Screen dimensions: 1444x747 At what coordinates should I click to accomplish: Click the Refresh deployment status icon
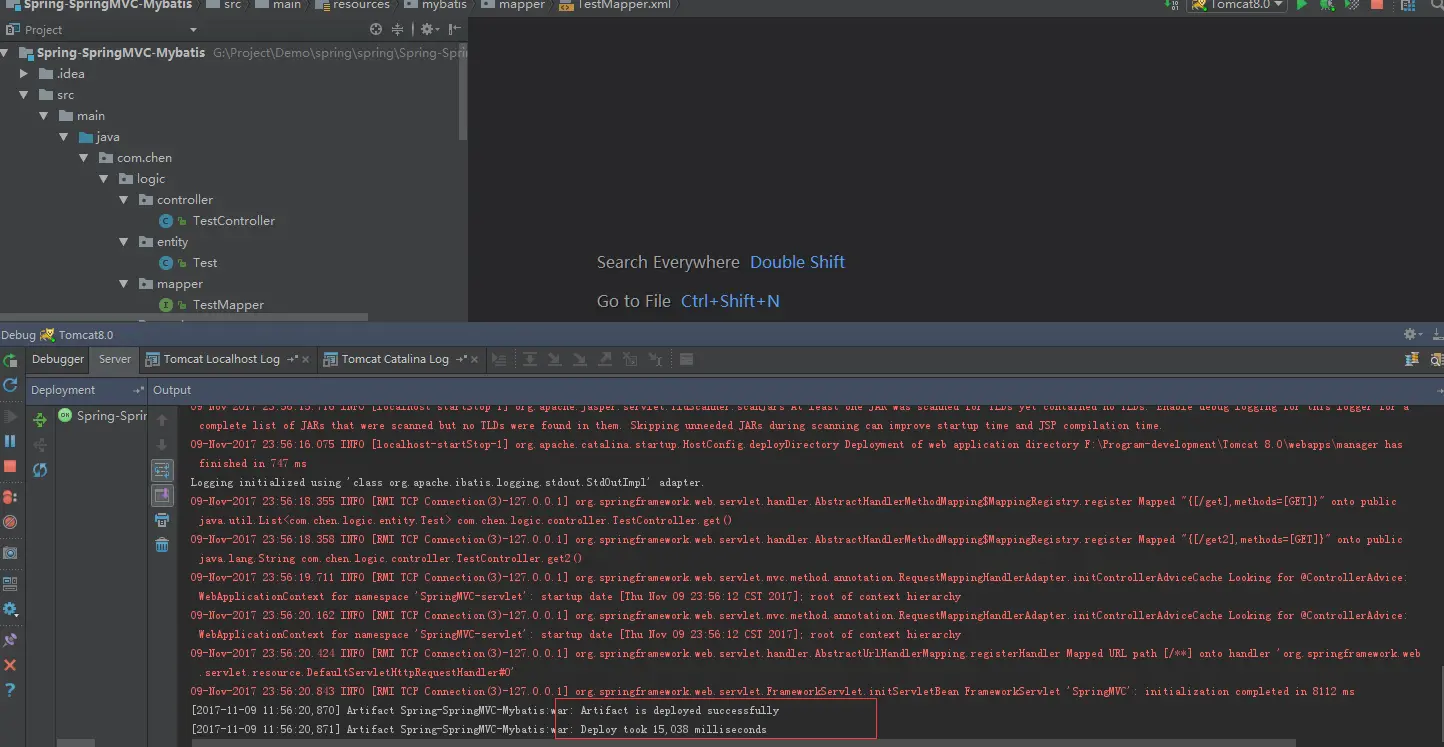coord(40,470)
